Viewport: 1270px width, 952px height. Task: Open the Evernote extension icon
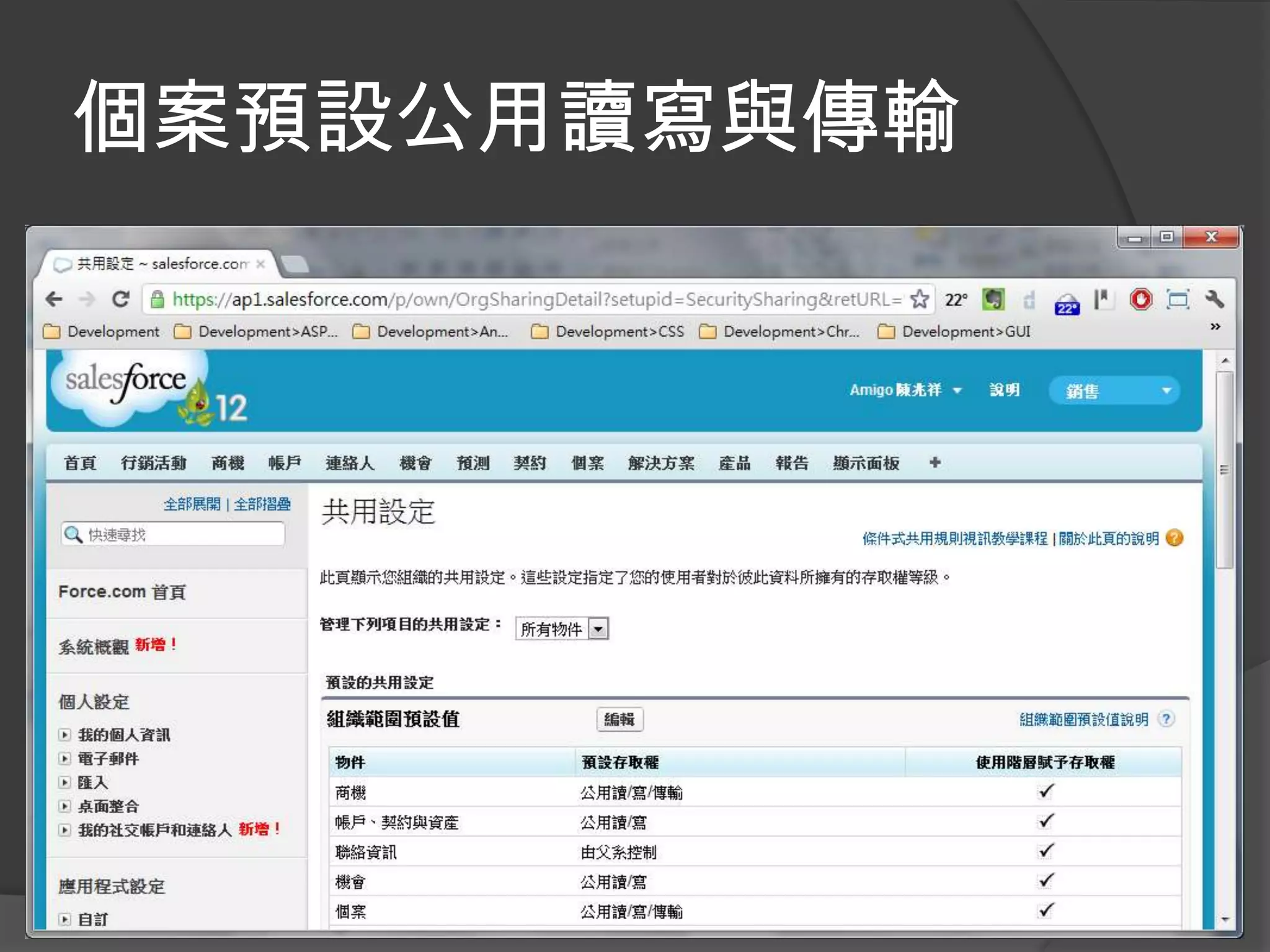pyautogui.click(x=993, y=300)
